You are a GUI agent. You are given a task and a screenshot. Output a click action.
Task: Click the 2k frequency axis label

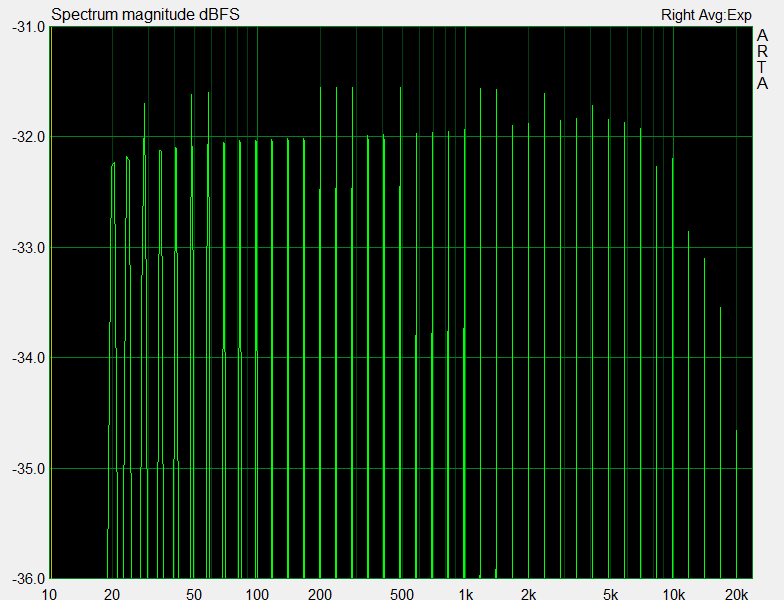pyautogui.click(x=528, y=594)
